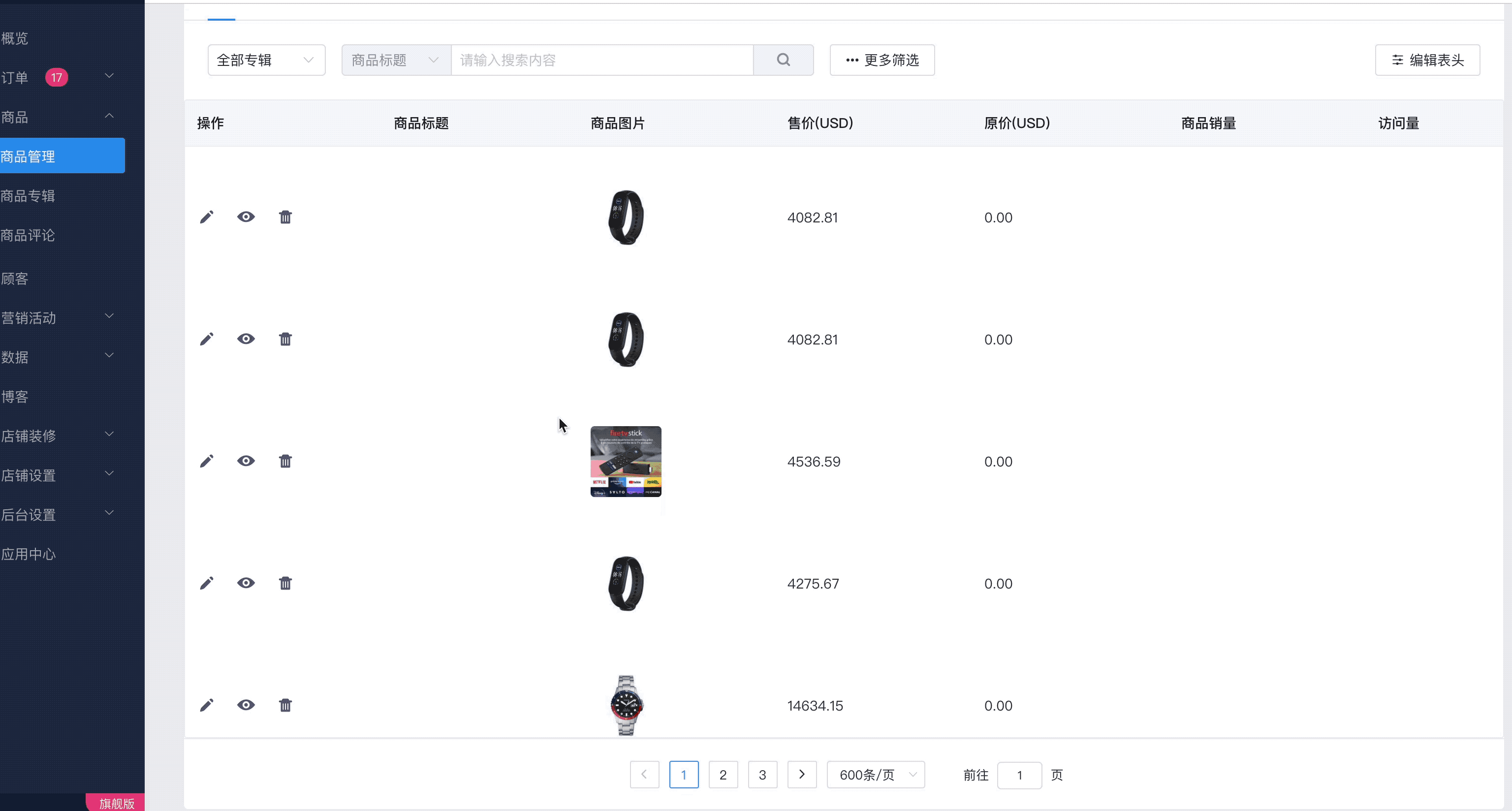Open the 全部专辑 collection dropdown
Image resolution: width=1512 pixels, height=811 pixels.
click(266, 60)
